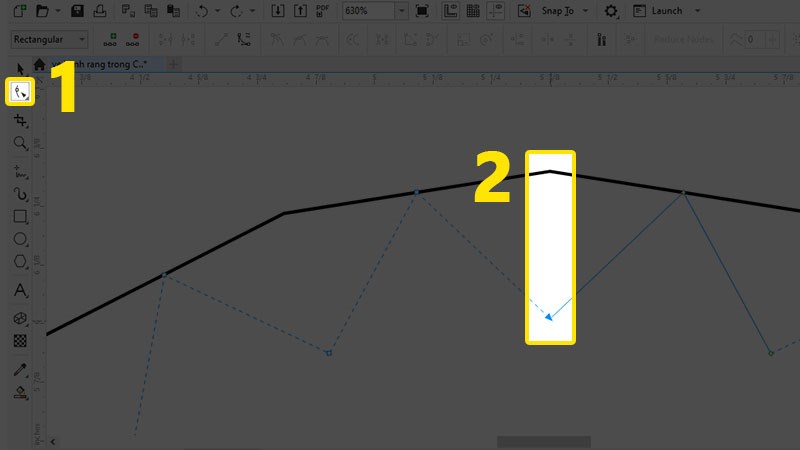The width and height of the screenshot is (800, 450).
Task: Select the Block Shadow tool
Action: click(x=20, y=318)
